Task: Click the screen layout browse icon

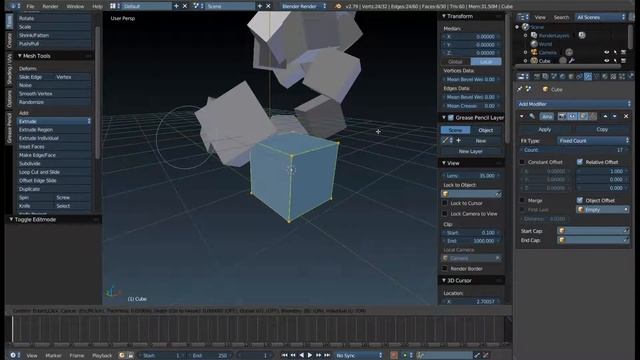Action: coord(115,6)
